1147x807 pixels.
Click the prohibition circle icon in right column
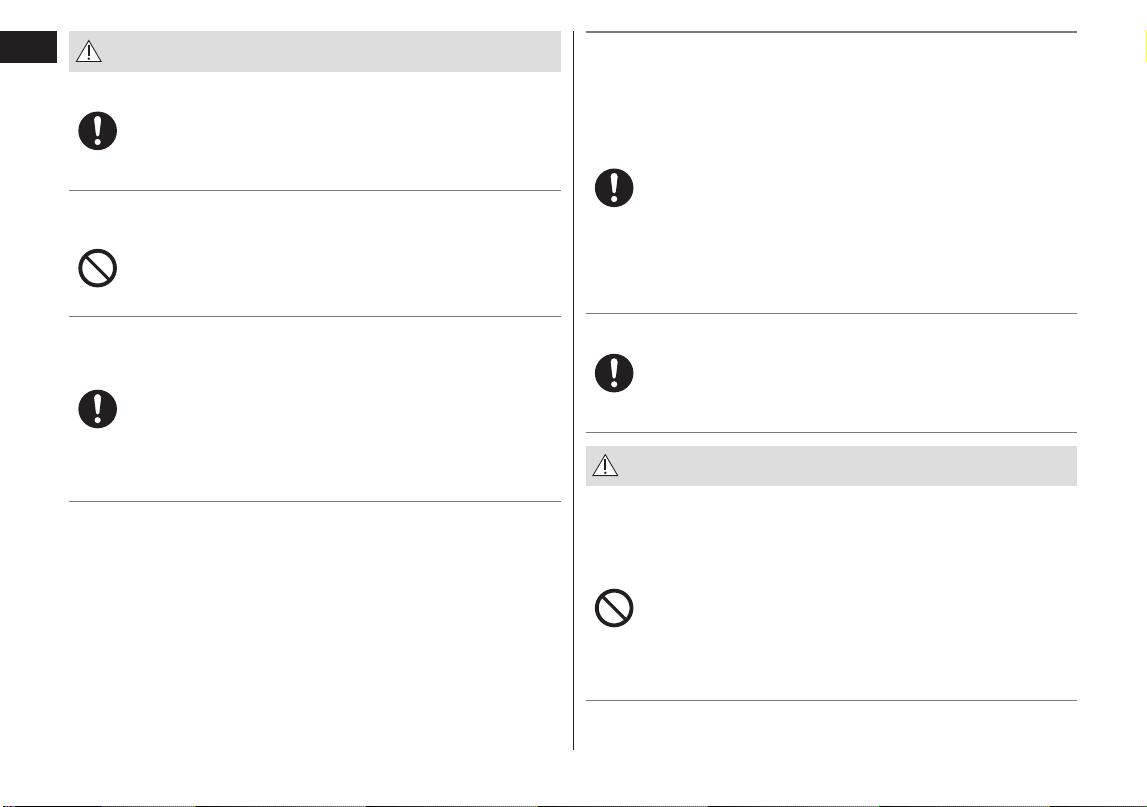point(614,608)
